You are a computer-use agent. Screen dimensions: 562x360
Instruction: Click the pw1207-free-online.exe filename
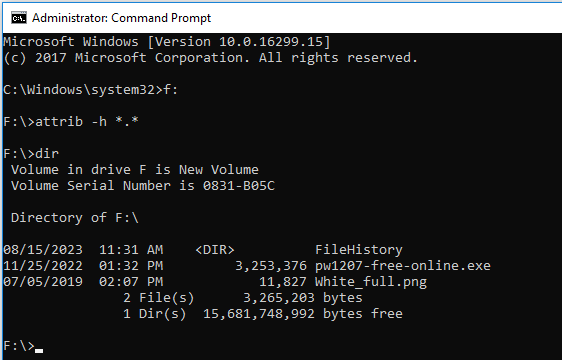point(403,266)
